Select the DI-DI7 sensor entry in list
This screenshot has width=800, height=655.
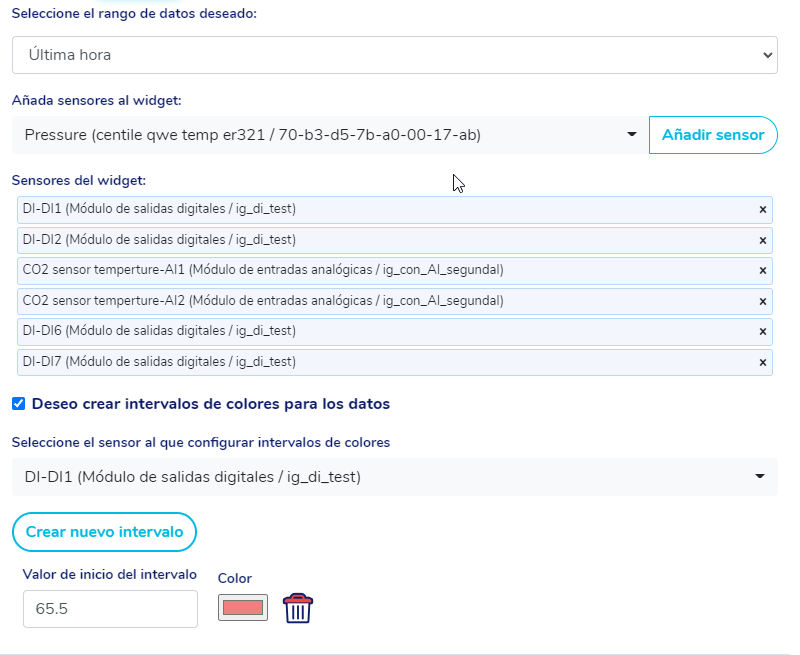click(x=160, y=361)
